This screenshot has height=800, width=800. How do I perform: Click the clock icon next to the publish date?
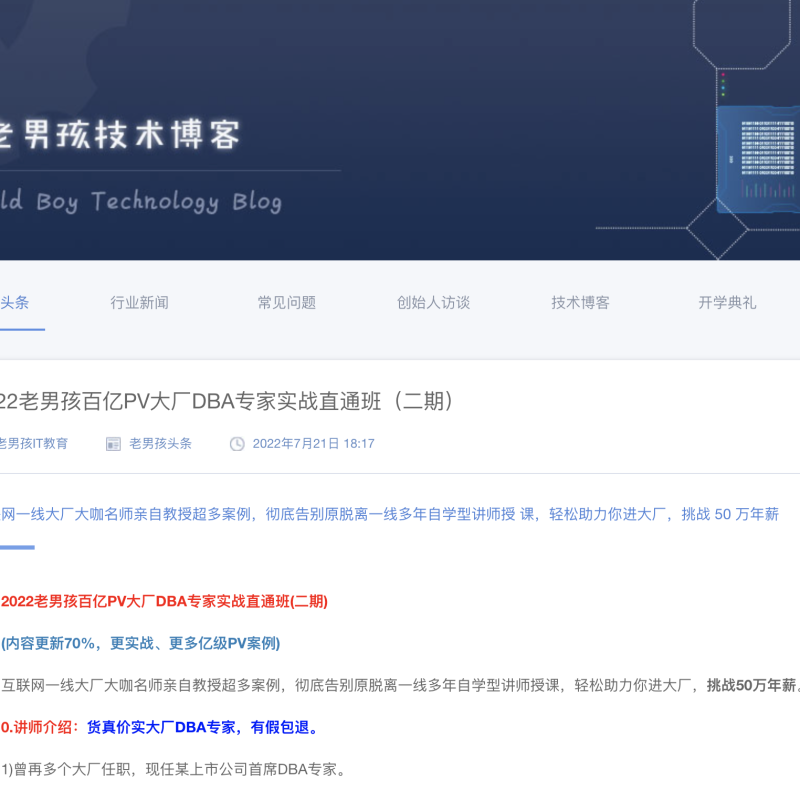coord(236,443)
